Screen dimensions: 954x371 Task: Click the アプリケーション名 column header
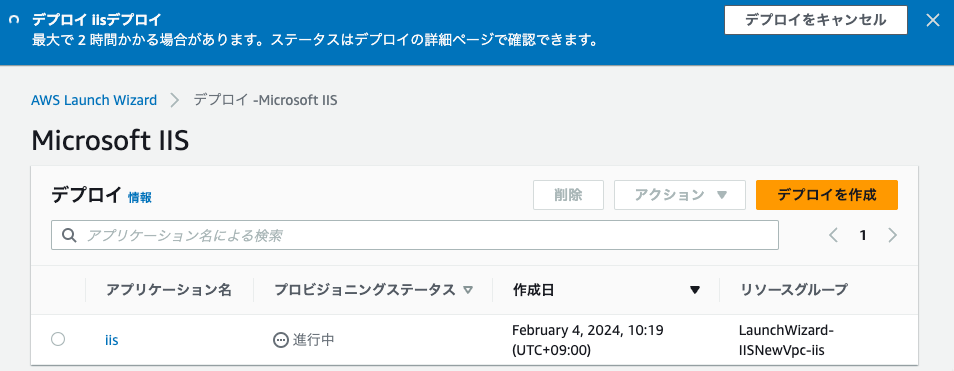coord(169,290)
